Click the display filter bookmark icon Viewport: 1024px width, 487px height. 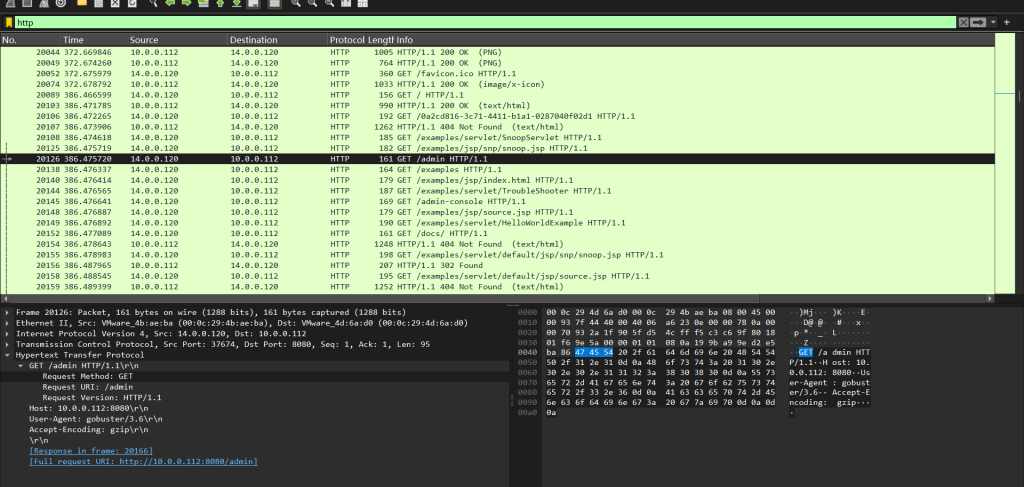(9, 22)
